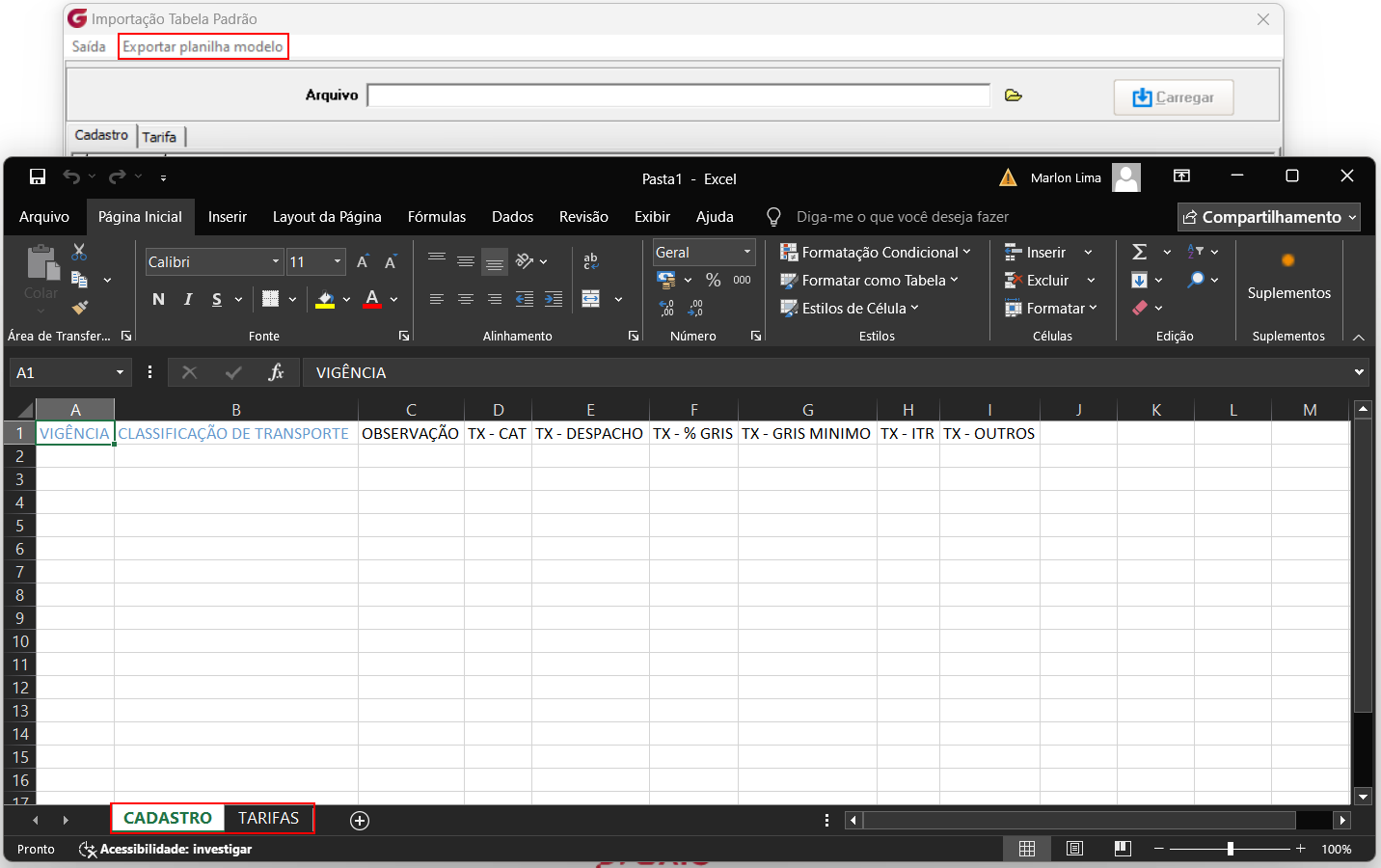Toggle Italic I formatting
The height and width of the screenshot is (868, 1381).
click(x=188, y=299)
